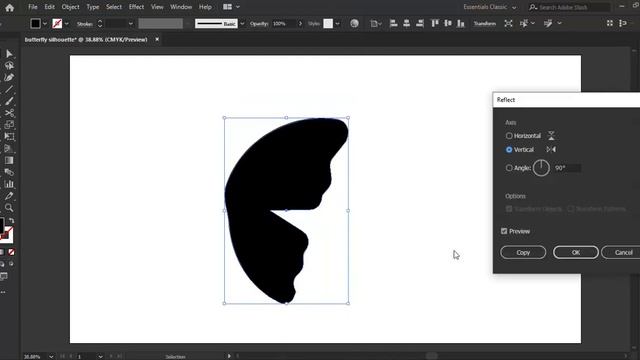
Task: Go to the Illustrator Home screen icon
Action: tap(9, 7)
